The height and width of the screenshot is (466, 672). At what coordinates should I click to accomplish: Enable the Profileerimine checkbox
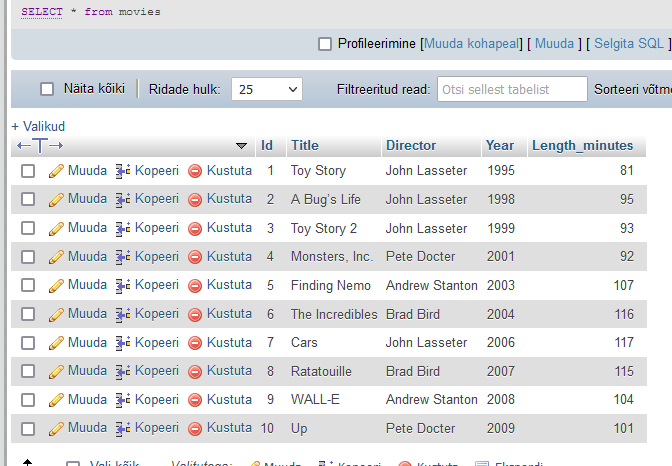tap(325, 44)
